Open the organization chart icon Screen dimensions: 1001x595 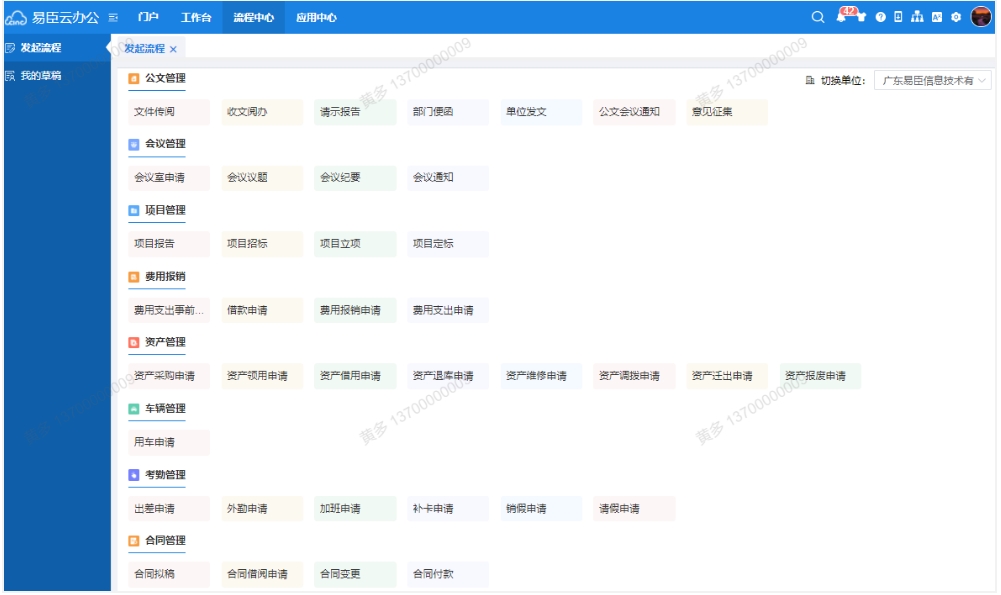(x=917, y=17)
